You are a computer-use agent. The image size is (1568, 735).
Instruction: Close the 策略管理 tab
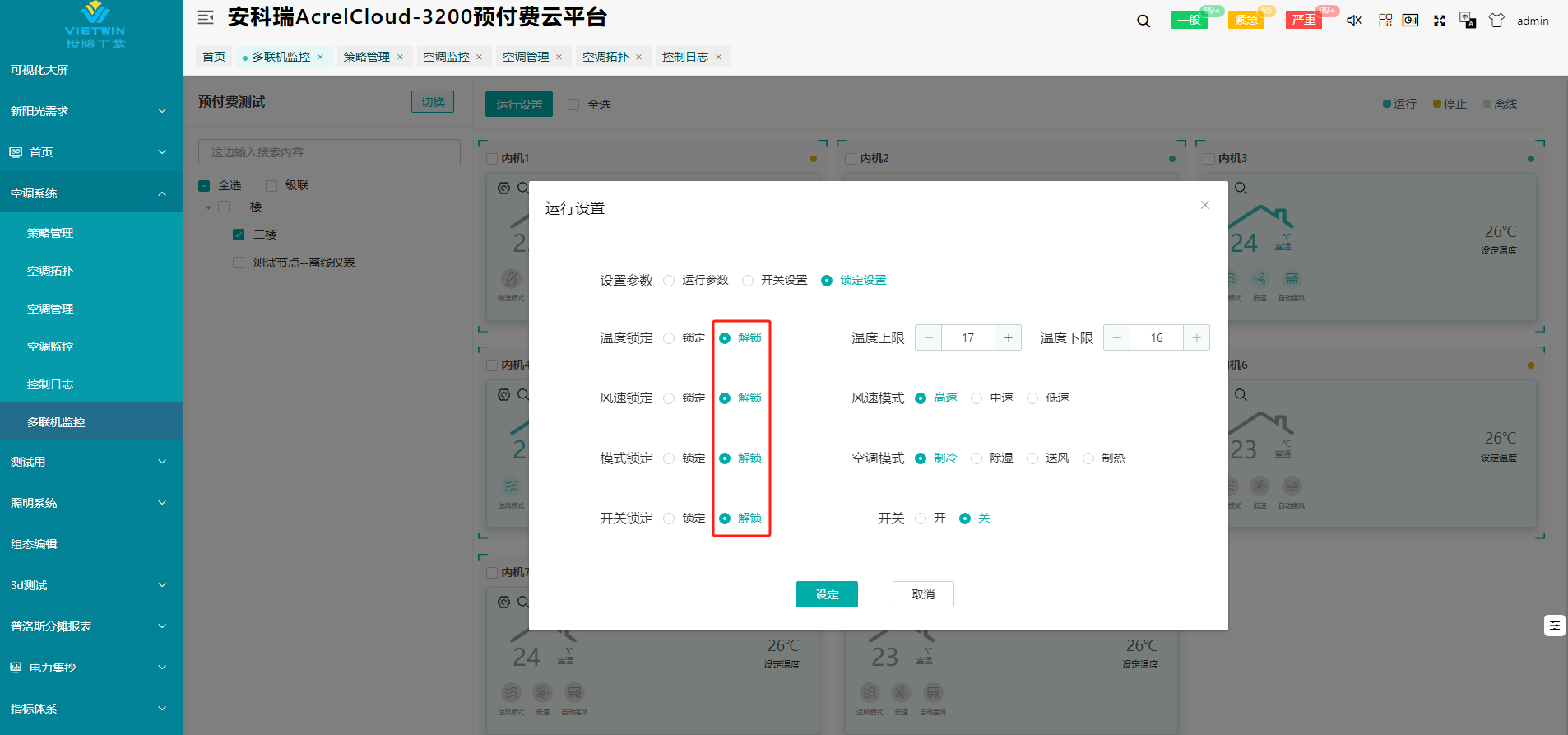[400, 57]
